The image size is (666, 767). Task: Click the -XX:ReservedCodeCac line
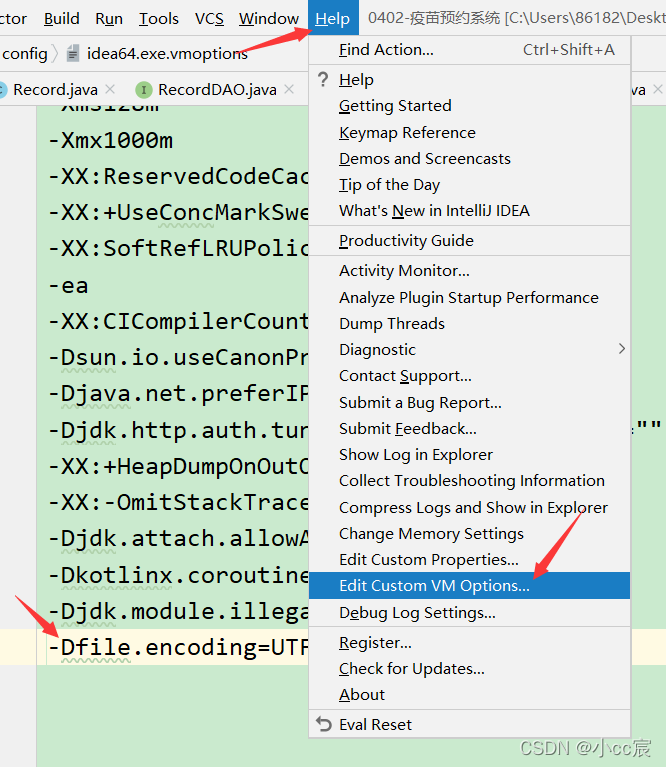[178, 177]
